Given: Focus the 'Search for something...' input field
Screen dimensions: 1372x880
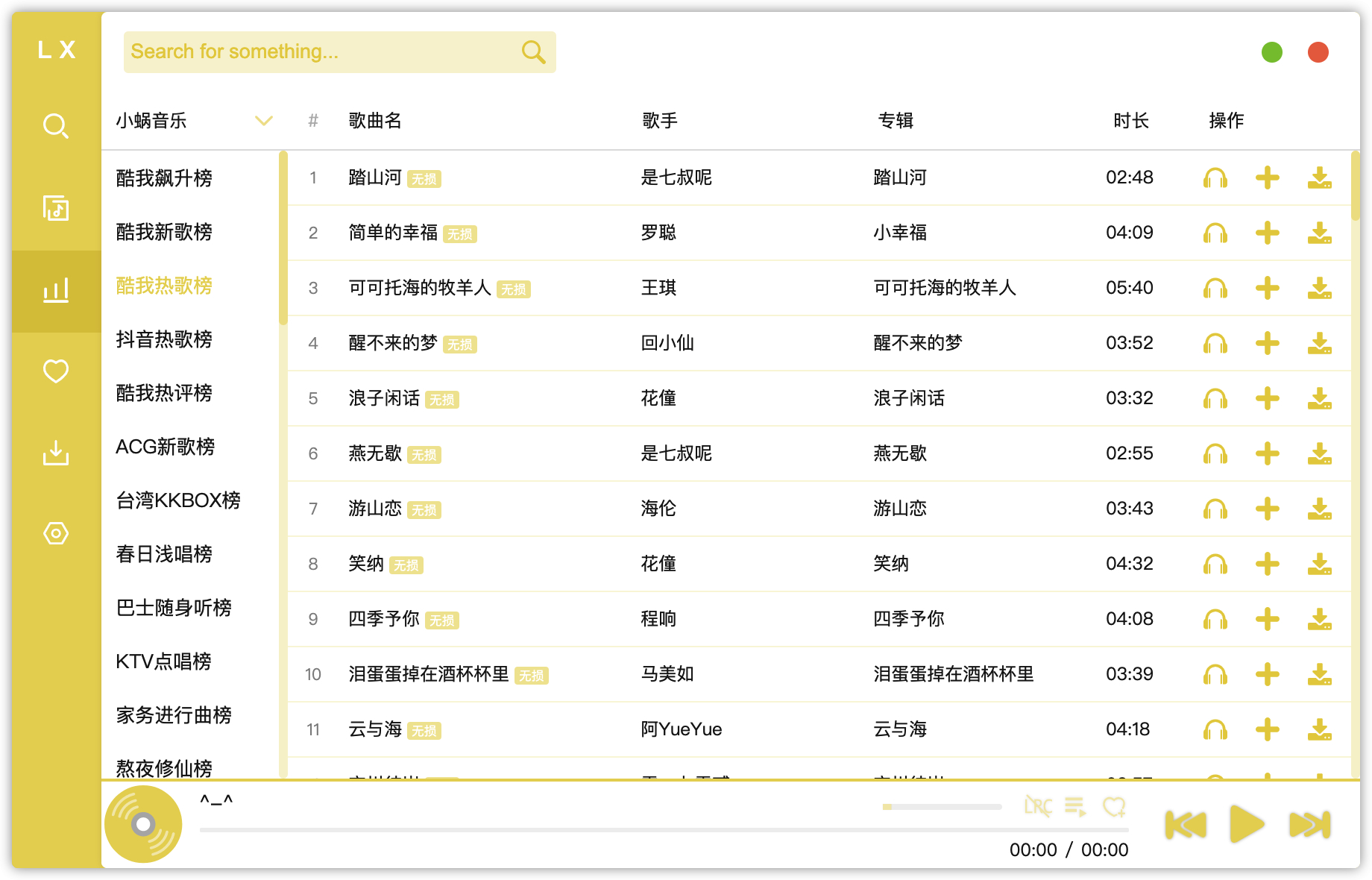Looking at the screenshot, I should tap(321, 52).
